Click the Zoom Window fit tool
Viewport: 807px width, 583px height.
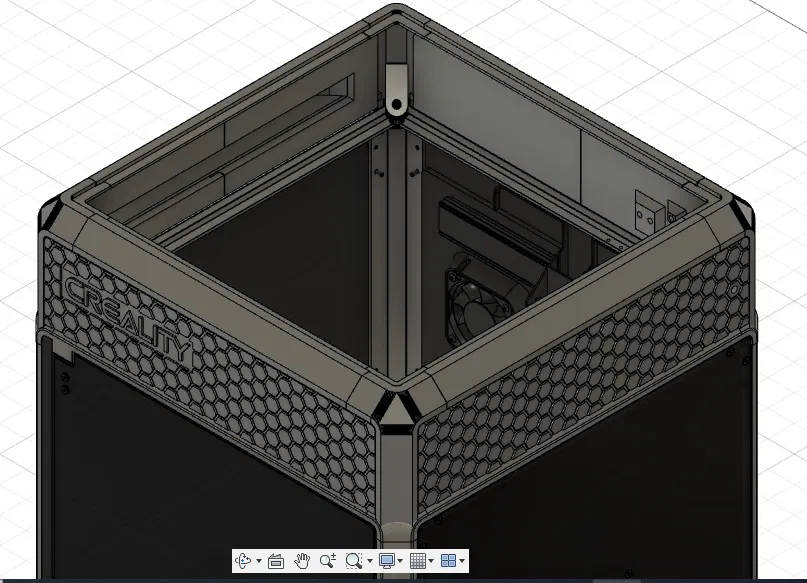(354, 560)
